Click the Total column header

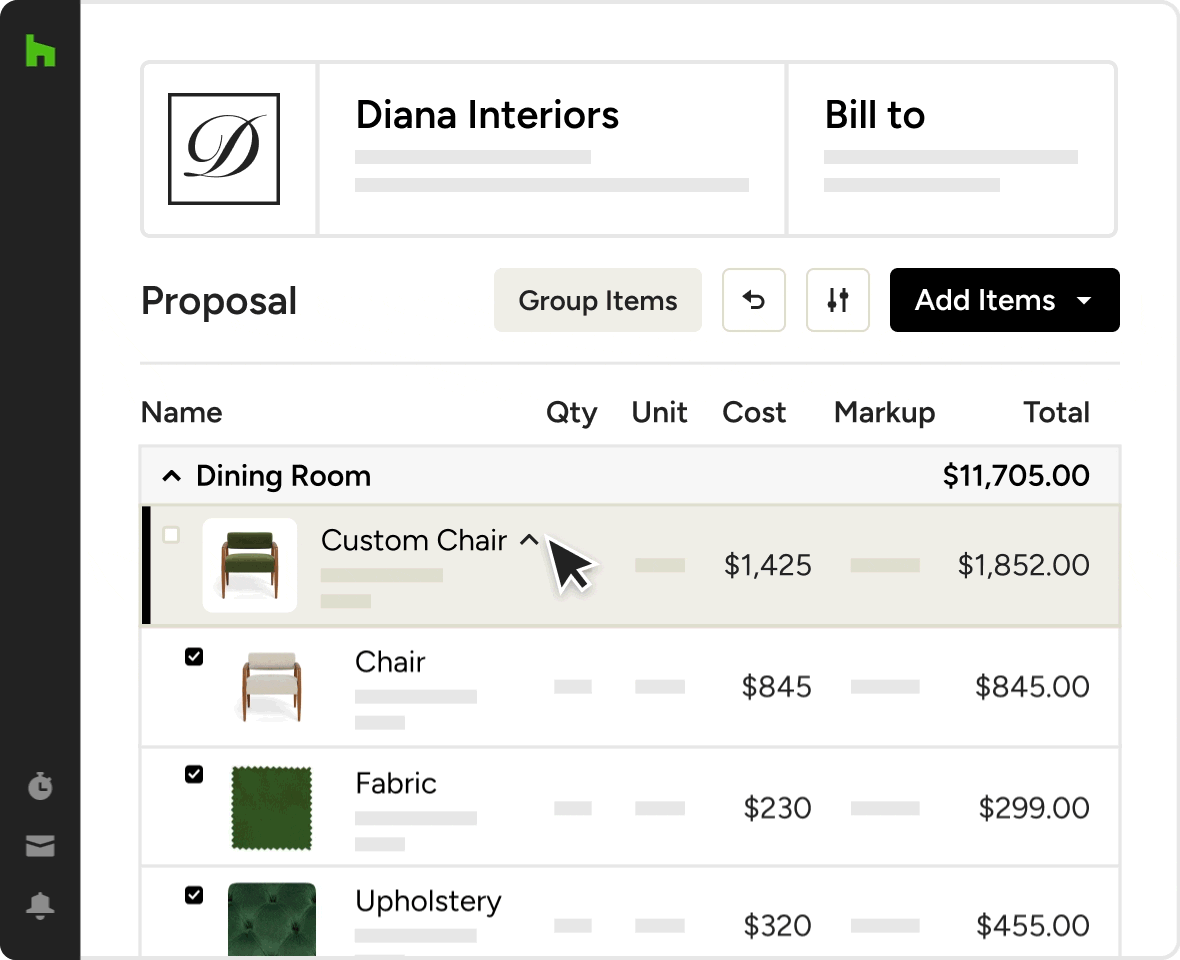point(1056,412)
